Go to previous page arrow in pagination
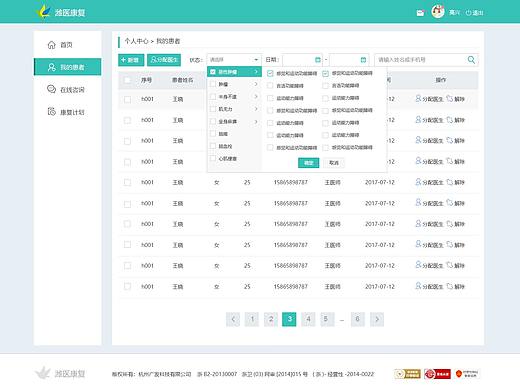Viewport: 520px width, 390px height. [x=233, y=319]
